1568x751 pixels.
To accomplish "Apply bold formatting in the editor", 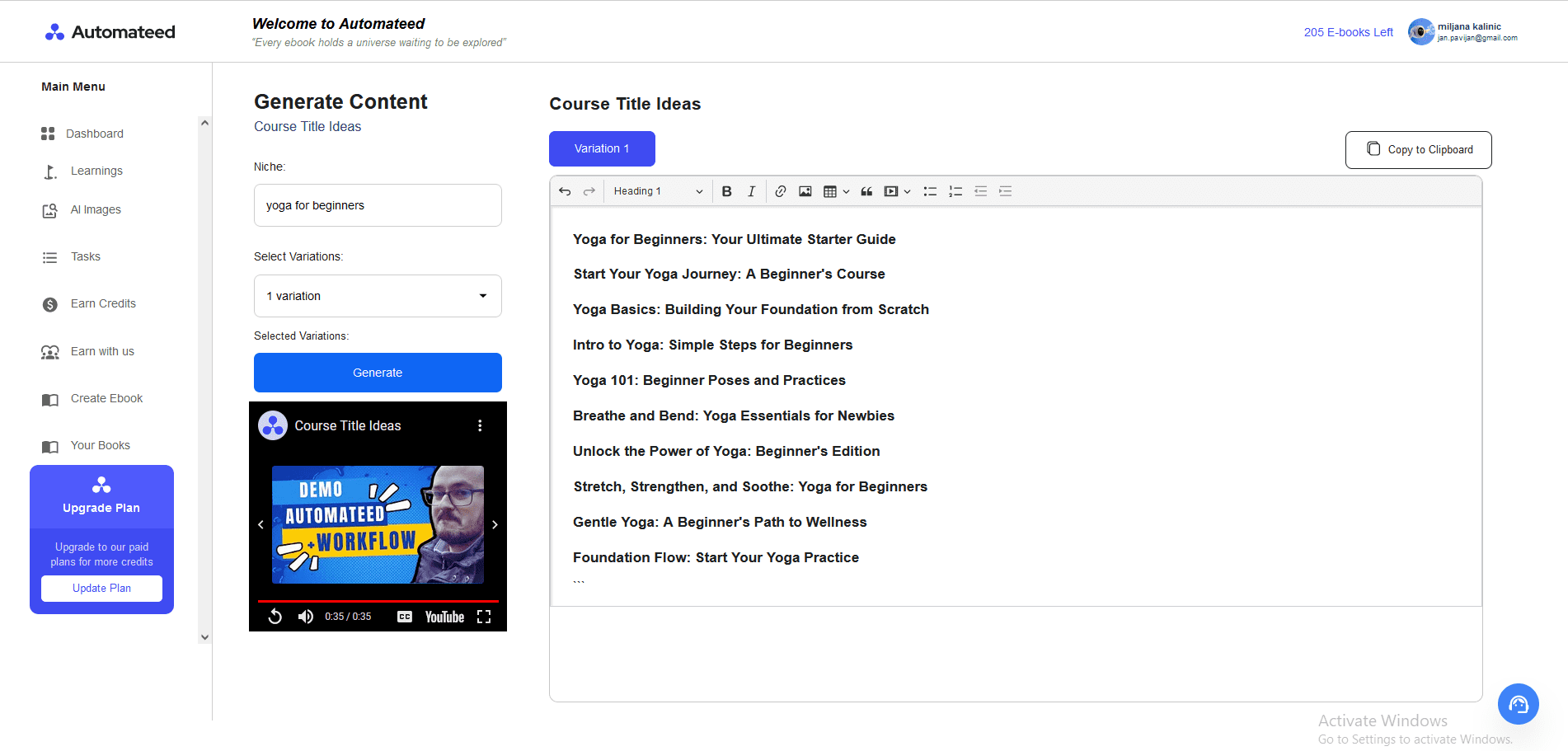I will tap(726, 190).
